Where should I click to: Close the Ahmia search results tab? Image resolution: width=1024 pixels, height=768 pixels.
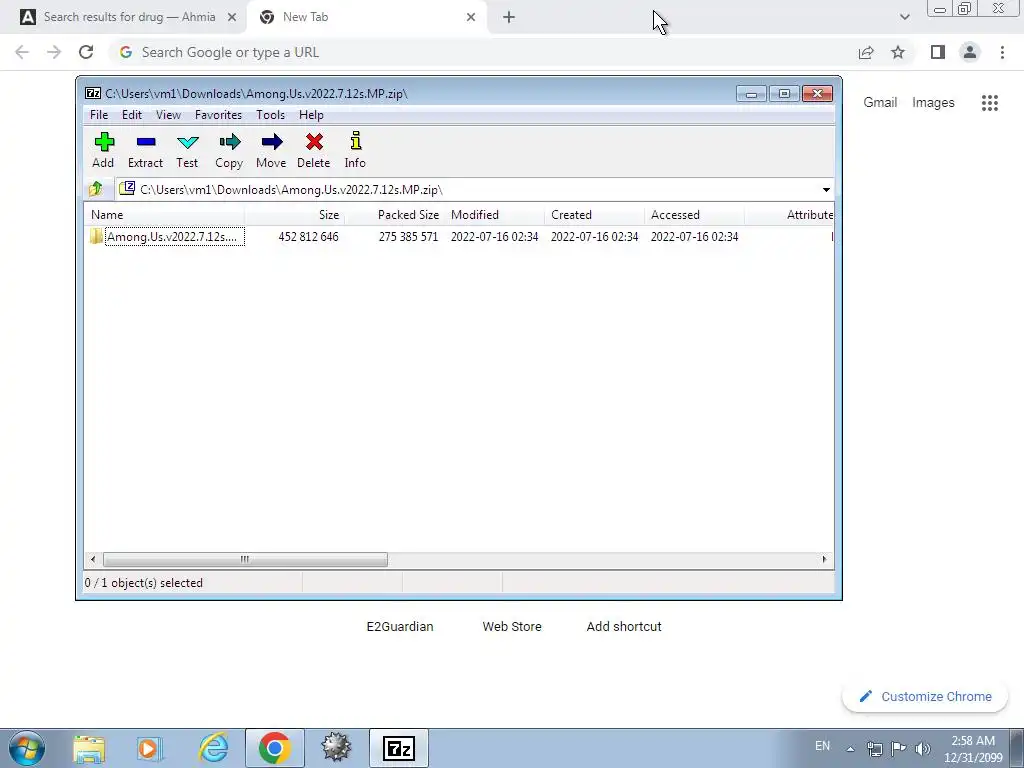232,18
